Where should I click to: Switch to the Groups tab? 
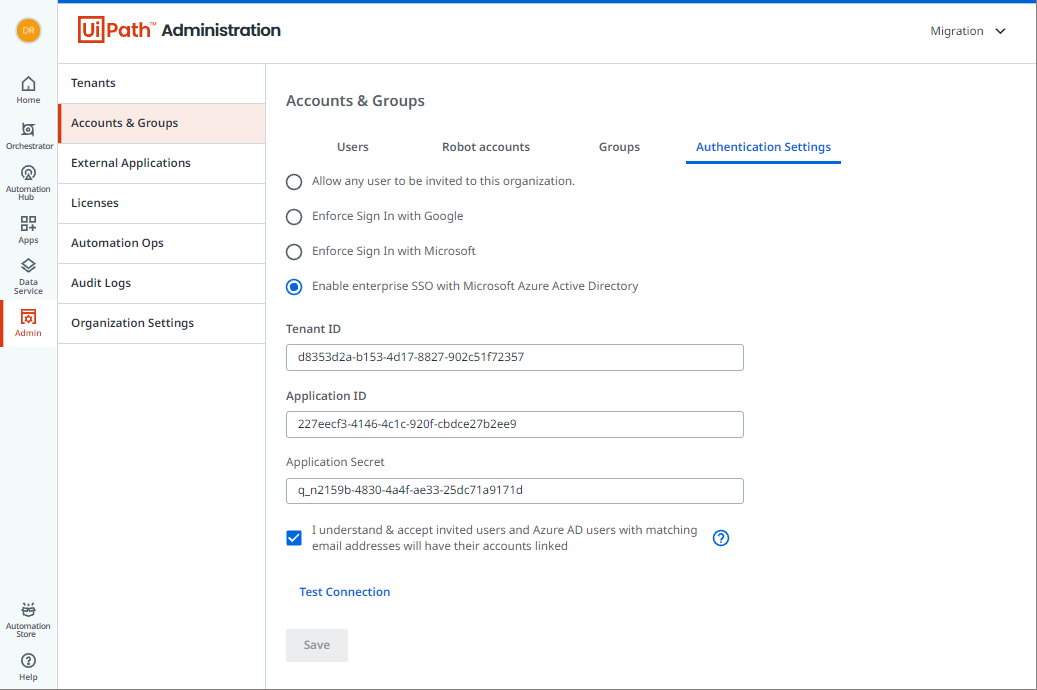tap(619, 147)
